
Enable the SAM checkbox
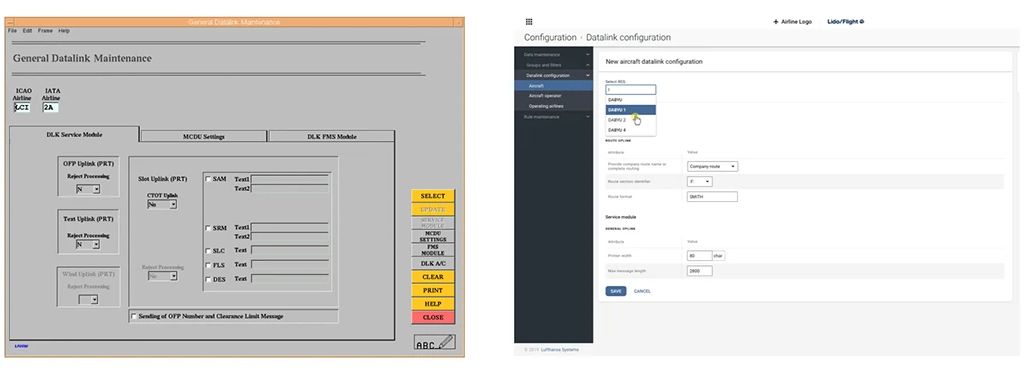pyautogui.click(x=208, y=179)
